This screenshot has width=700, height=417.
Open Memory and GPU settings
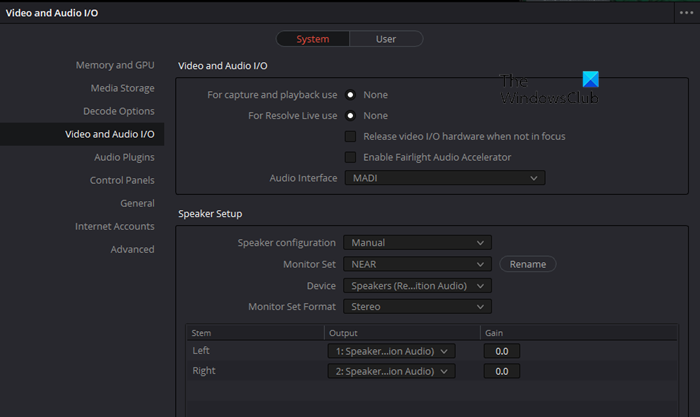[115, 65]
